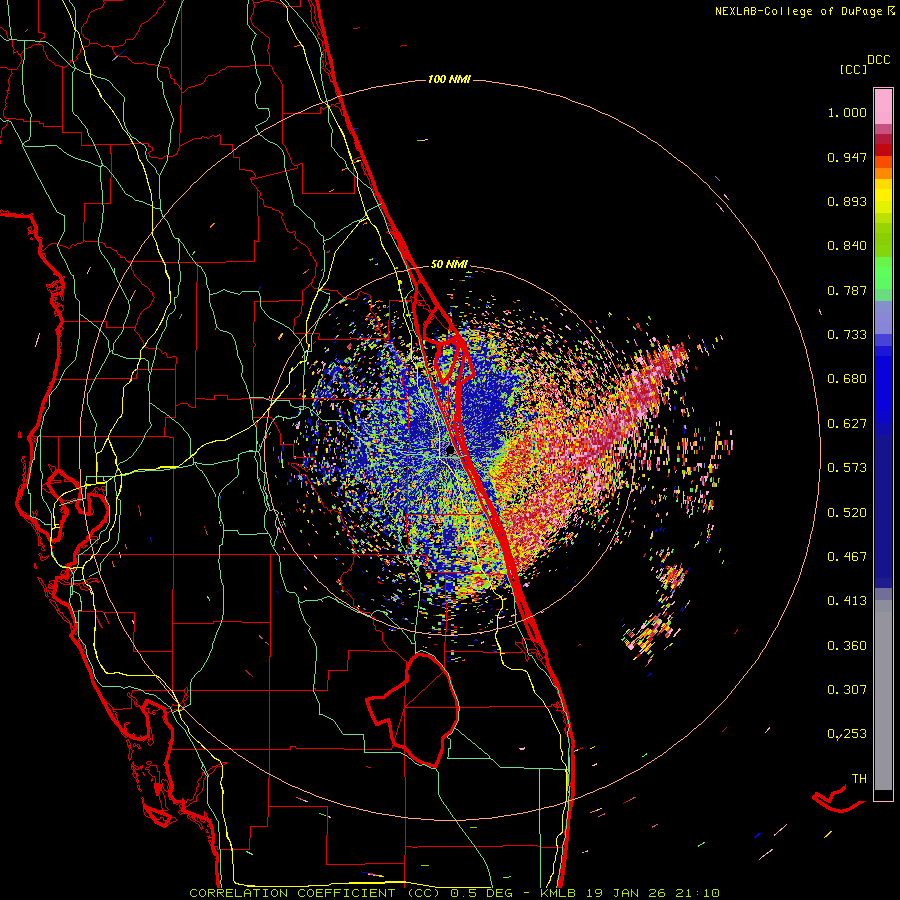Click the DCC label above the color bar
The width and height of the screenshot is (900, 900).
878,60
